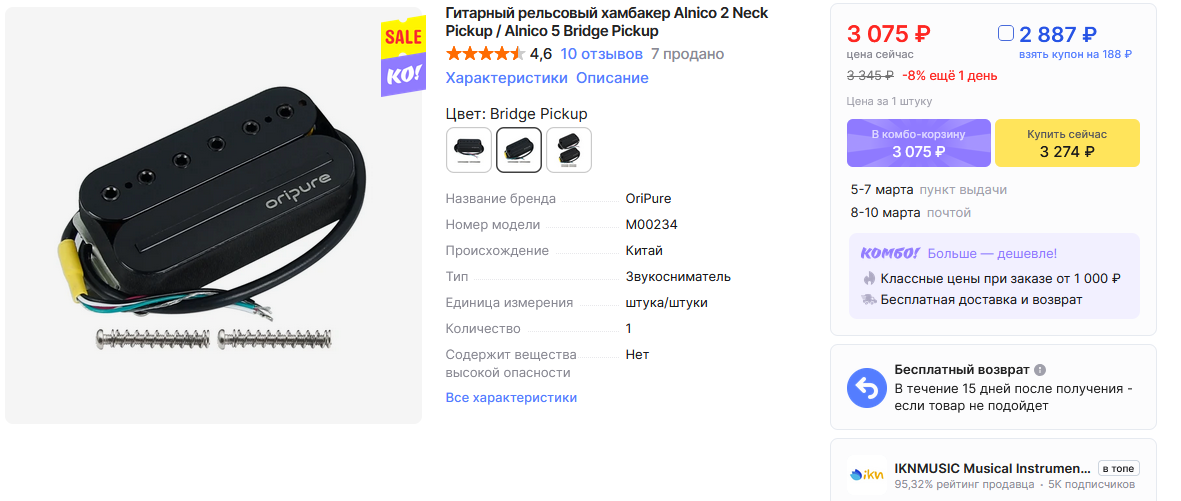Open the 10 отзывов reviews link
Image resolution: width=1181 pixels, height=501 pixels.
pos(601,54)
